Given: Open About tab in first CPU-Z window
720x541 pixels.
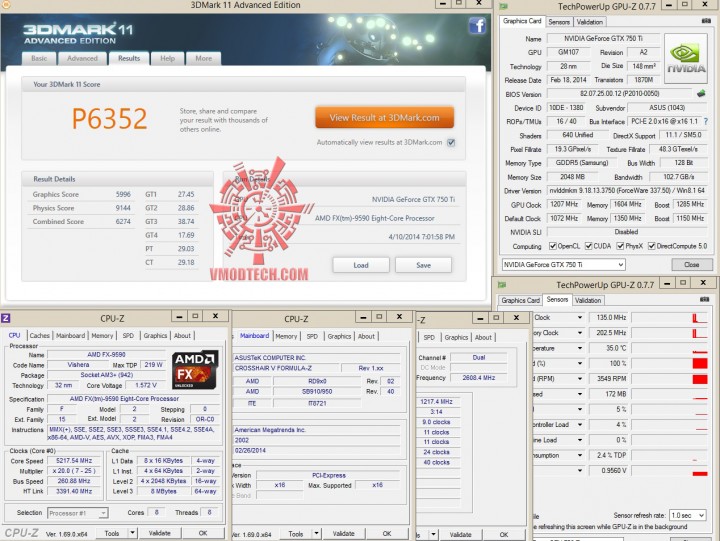Looking at the screenshot, I should 182,336.
